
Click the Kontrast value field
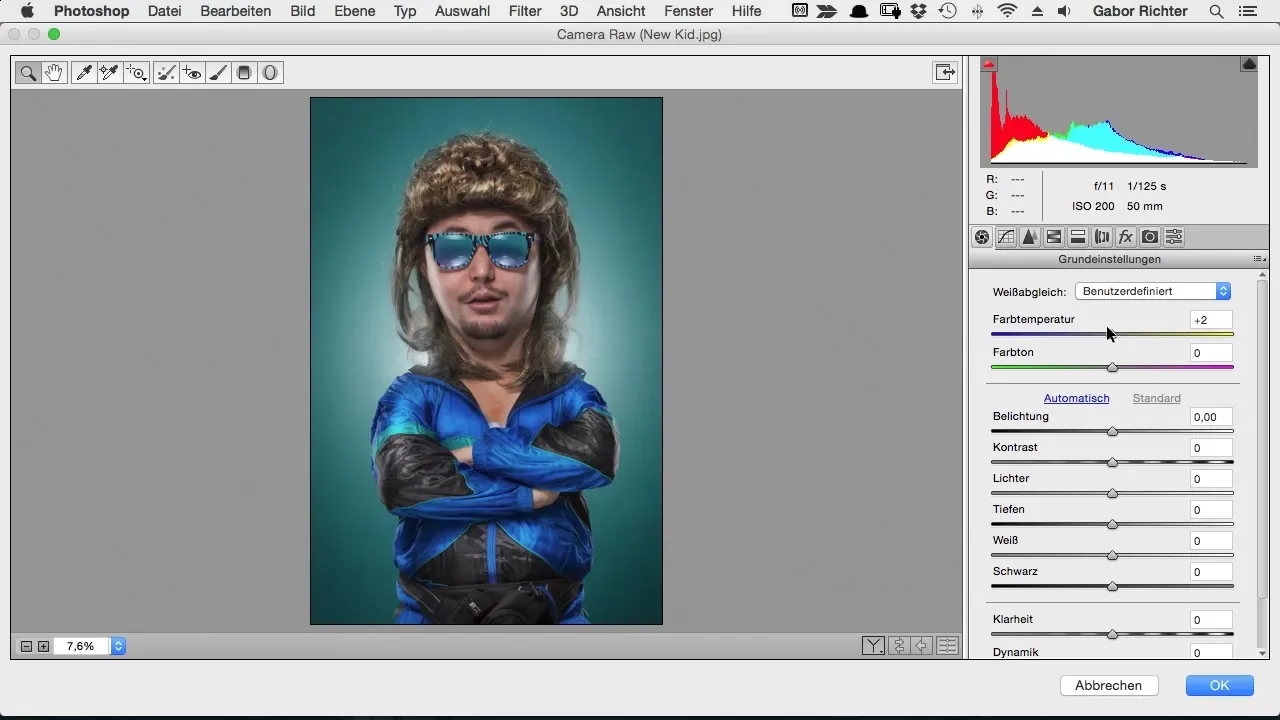click(1211, 448)
